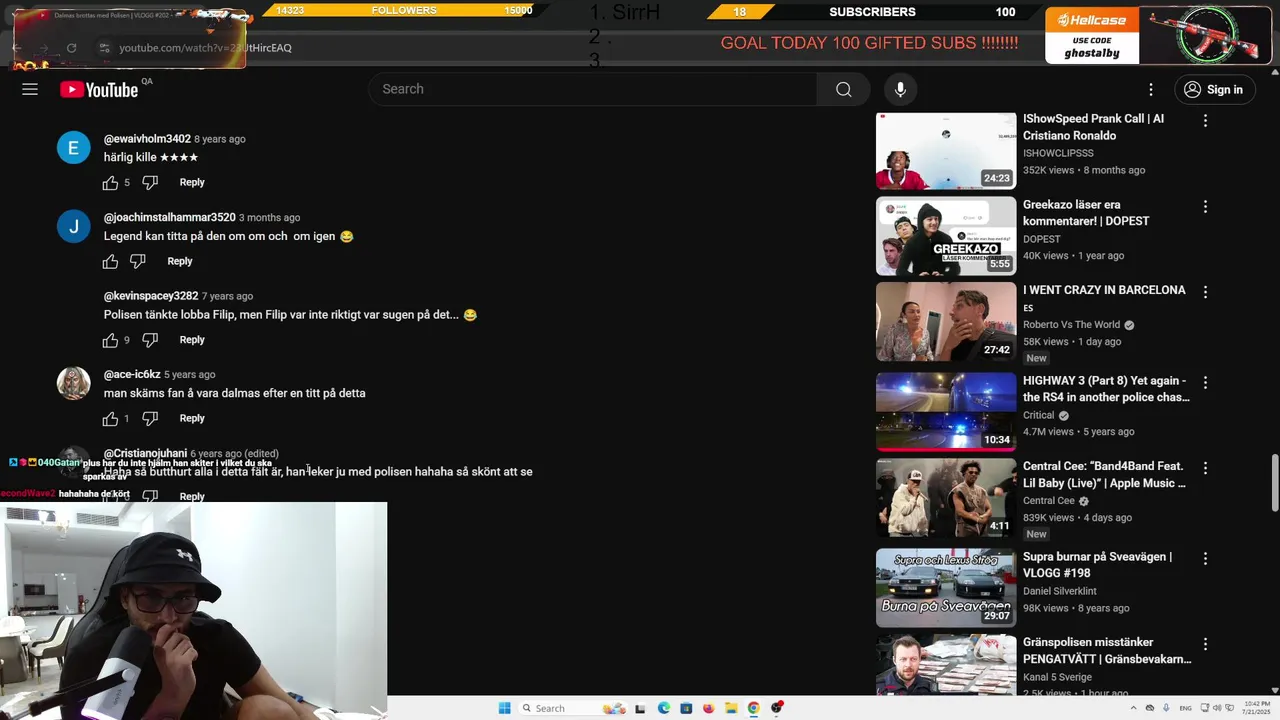Viewport: 1280px width, 720px height.
Task: Open the YouTube hamburger guide menu
Action: pyautogui.click(x=30, y=89)
